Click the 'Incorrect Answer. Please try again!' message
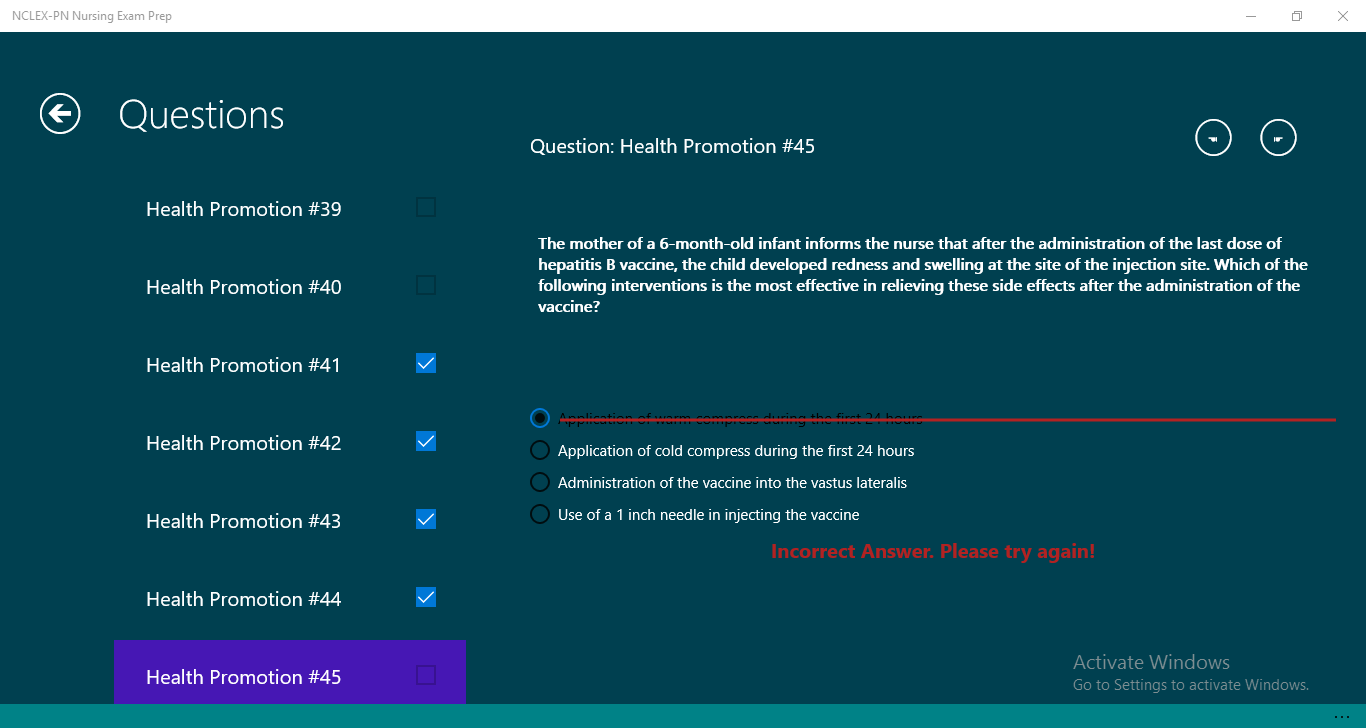The width and height of the screenshot is (1366, 728). (x=933, y=551)
